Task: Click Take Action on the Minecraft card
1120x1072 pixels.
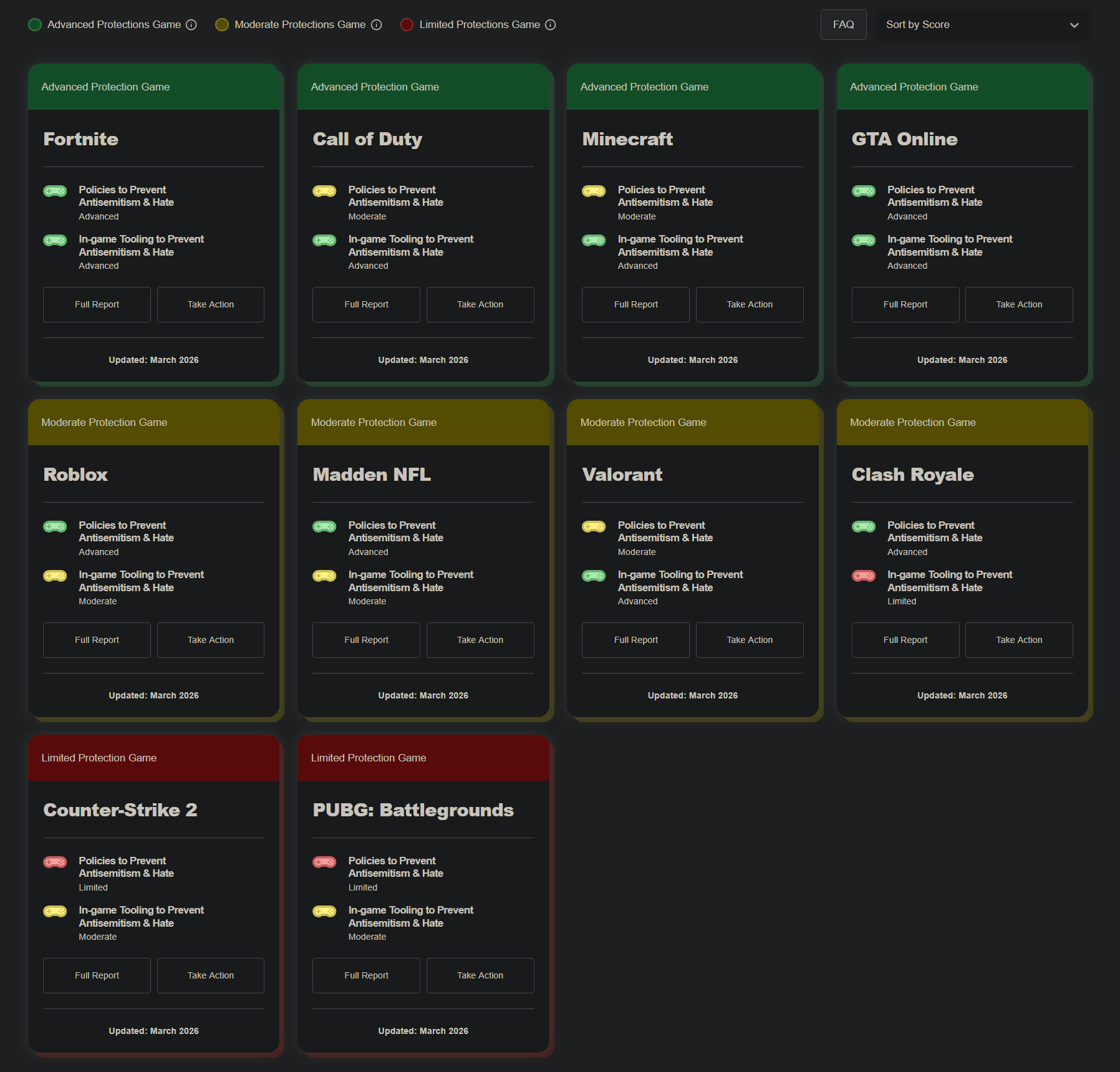Action: (x=750, y=304)
